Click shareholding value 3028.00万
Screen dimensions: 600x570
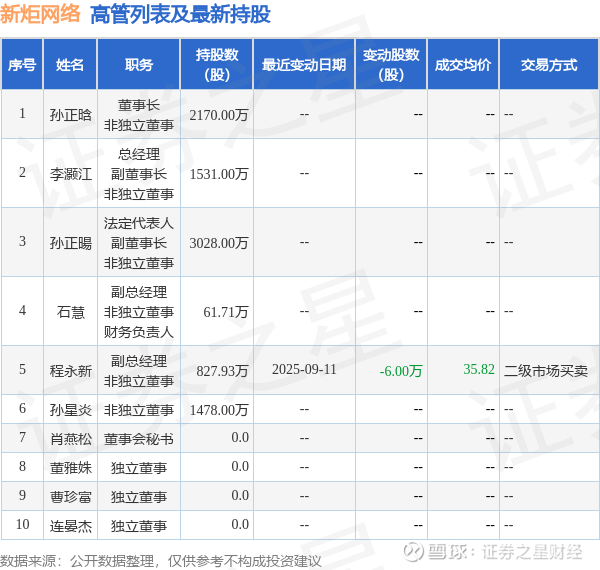pyautogui.click(x=219, y=243)
